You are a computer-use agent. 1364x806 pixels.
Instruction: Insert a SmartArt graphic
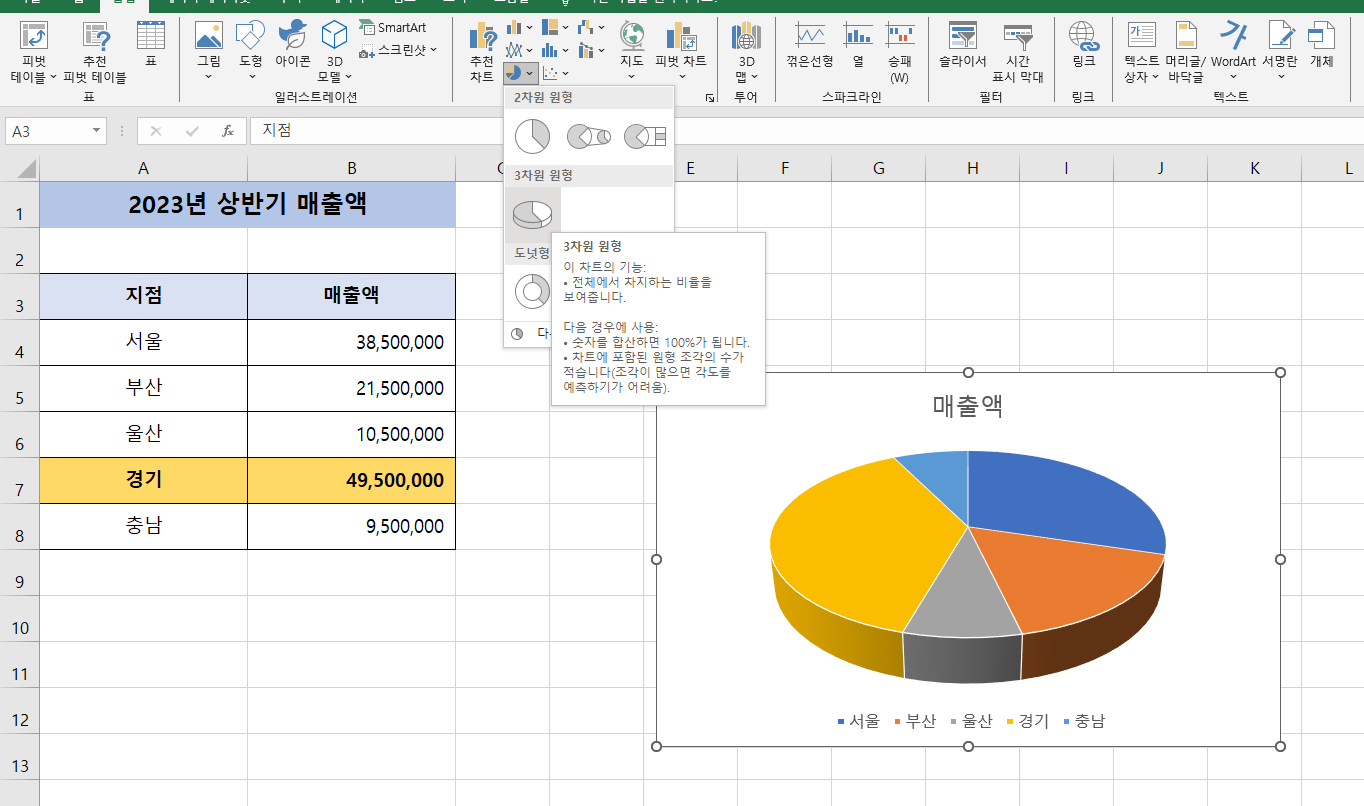393,27
